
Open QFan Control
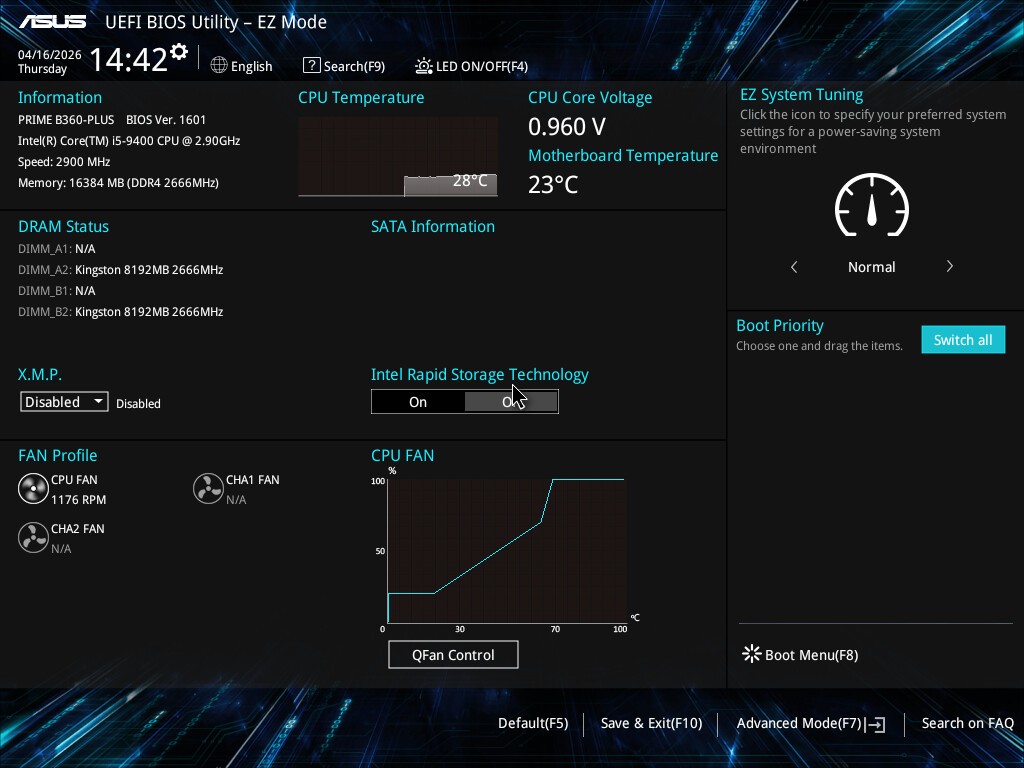point(453,654)
